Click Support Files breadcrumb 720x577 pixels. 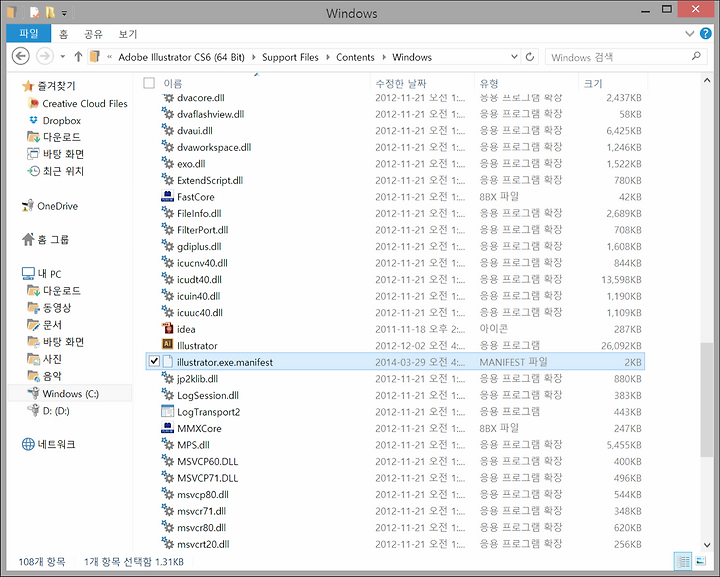(x=290, y=57)
